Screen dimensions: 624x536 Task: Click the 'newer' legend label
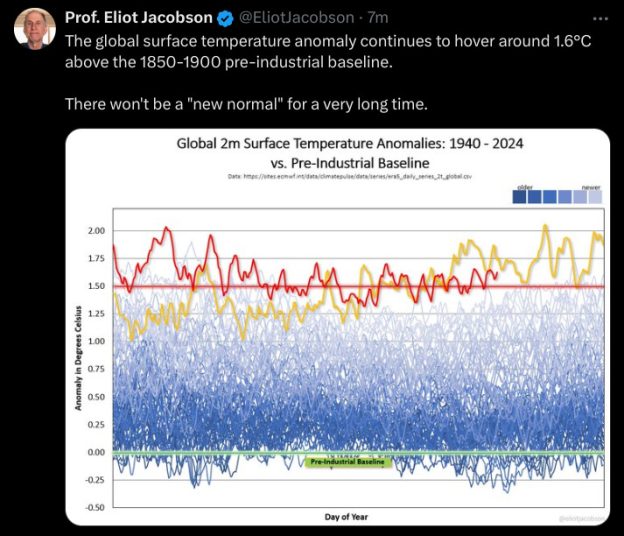coord(592,187)
